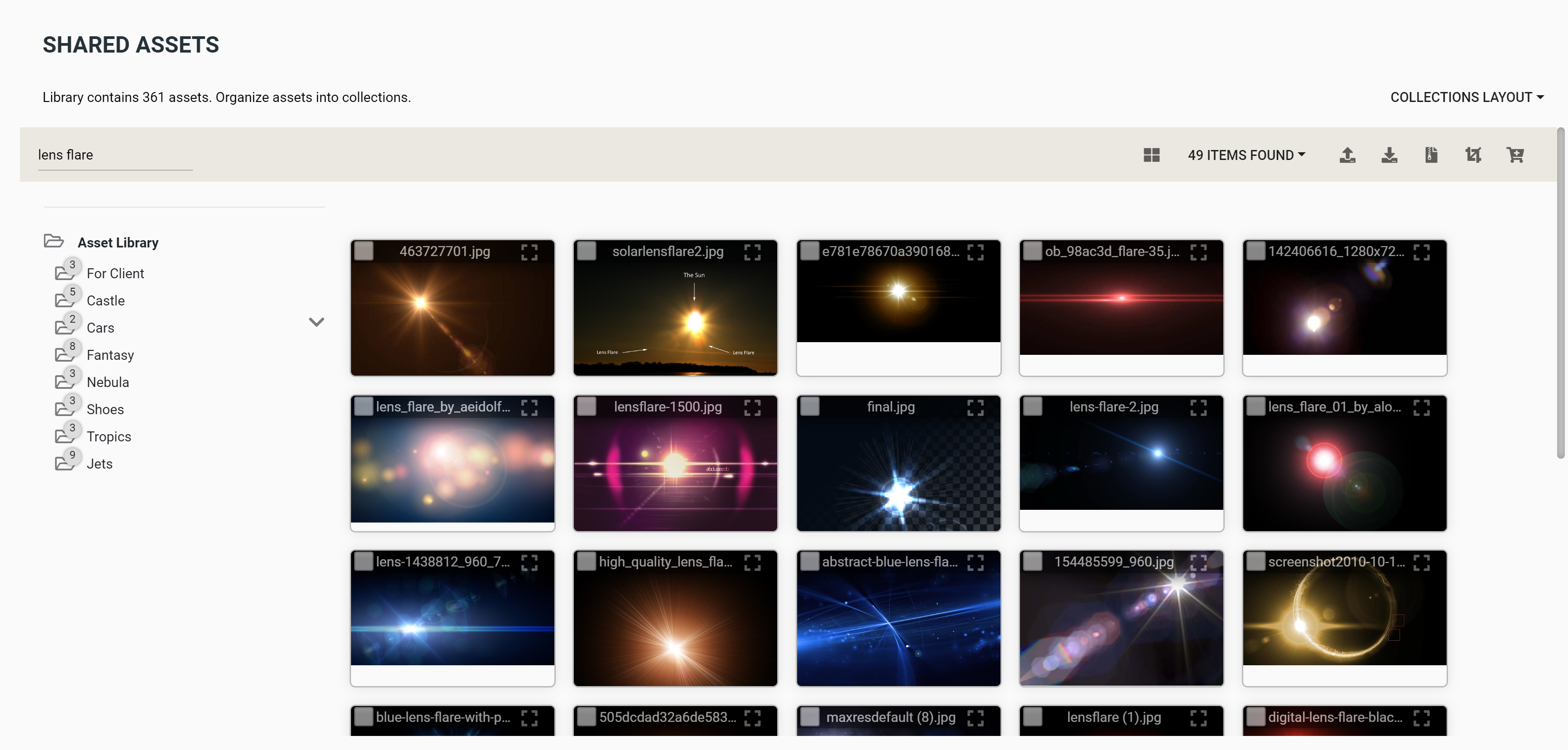Open the Asset Library root folder icon
Viewport: 1568px width, 750px height.
(x=53, y=241)
